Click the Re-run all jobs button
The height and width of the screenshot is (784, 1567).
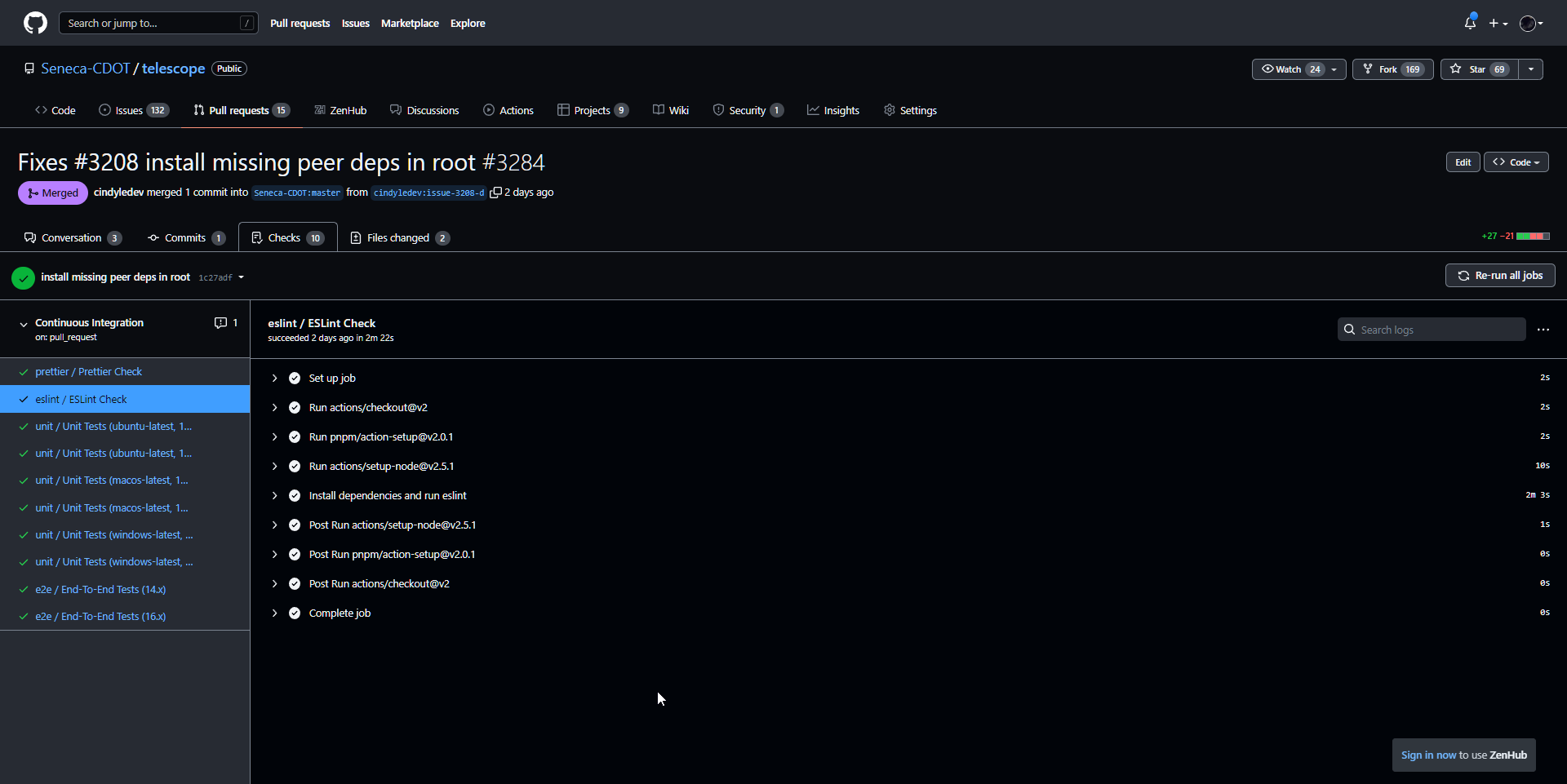tap(1499, 276)
